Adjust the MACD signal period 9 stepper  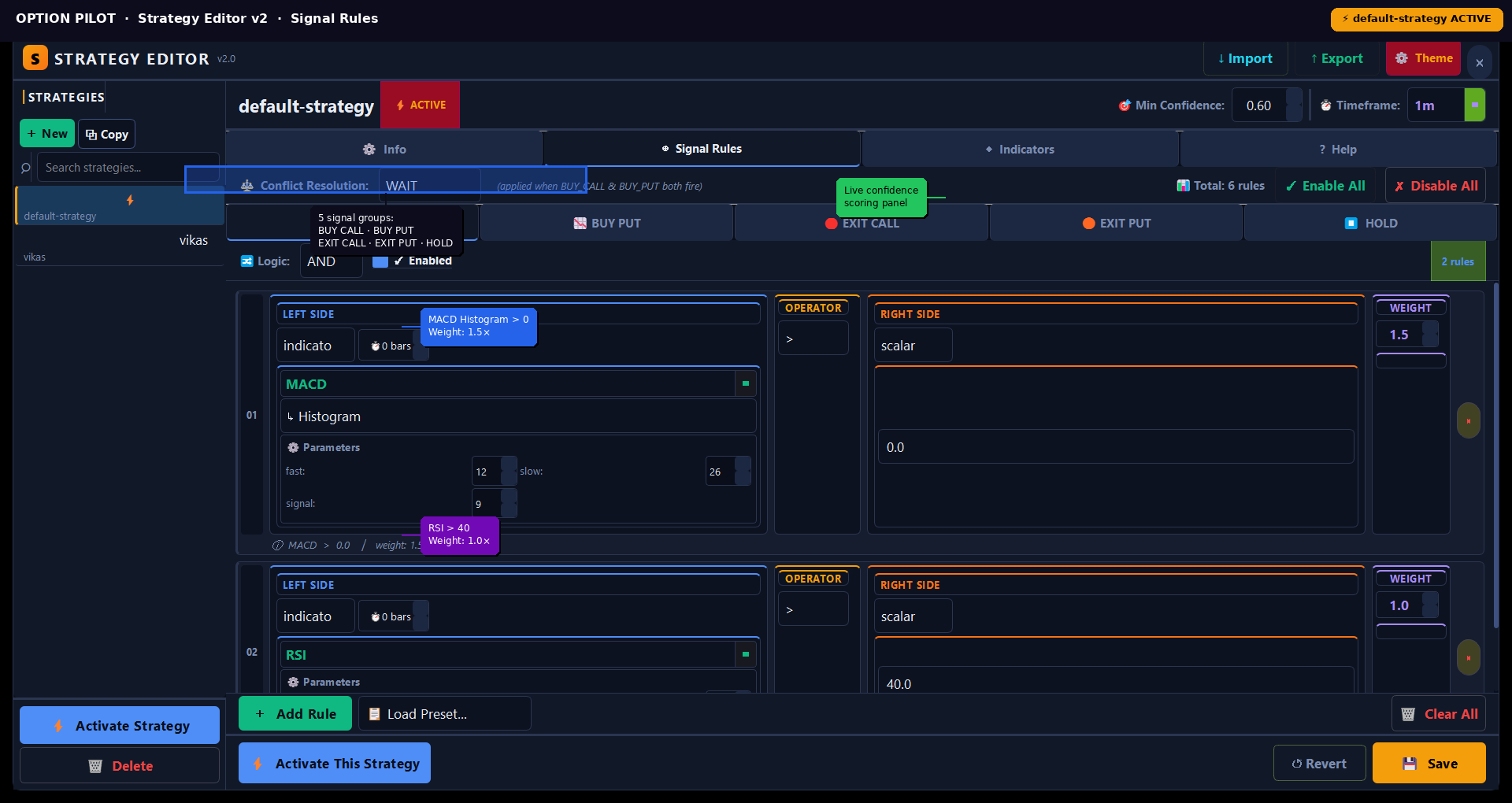(x=509, y=504)
